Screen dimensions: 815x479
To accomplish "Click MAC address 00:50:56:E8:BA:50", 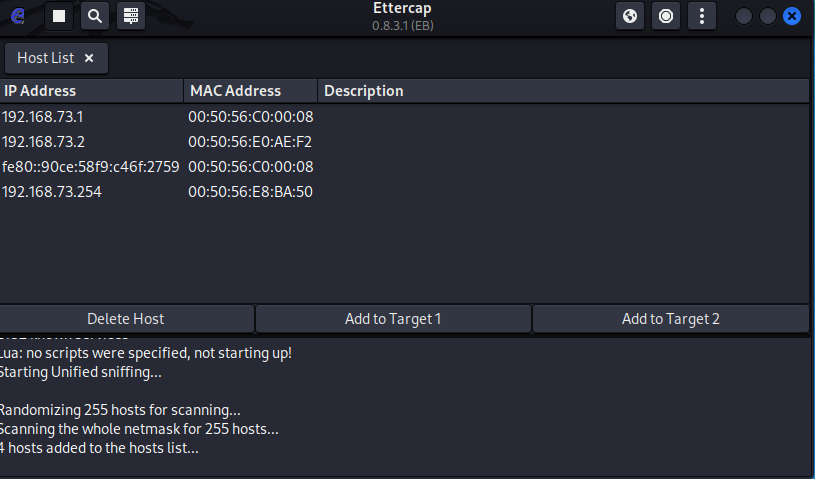I will pyautogui.click(x=251, y=192).
